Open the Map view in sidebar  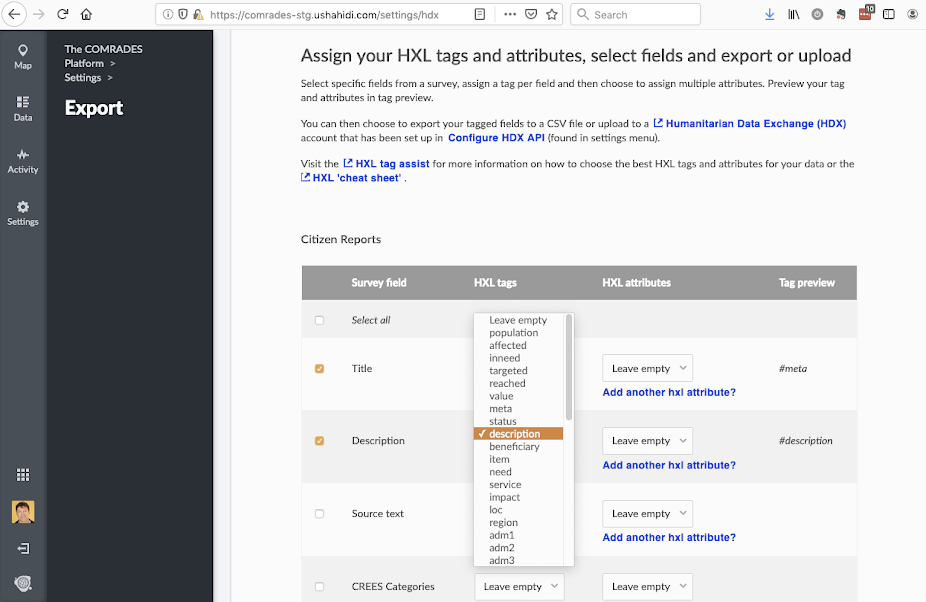[x=22, y=56]
